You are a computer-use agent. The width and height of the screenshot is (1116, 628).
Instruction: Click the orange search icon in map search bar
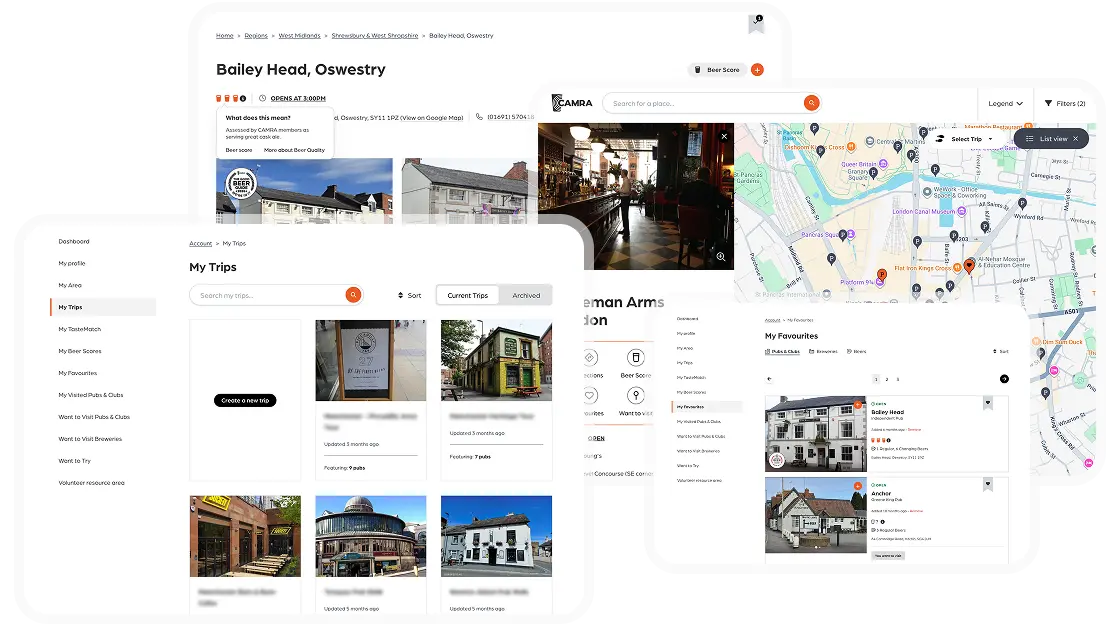(x=811, y=103)
